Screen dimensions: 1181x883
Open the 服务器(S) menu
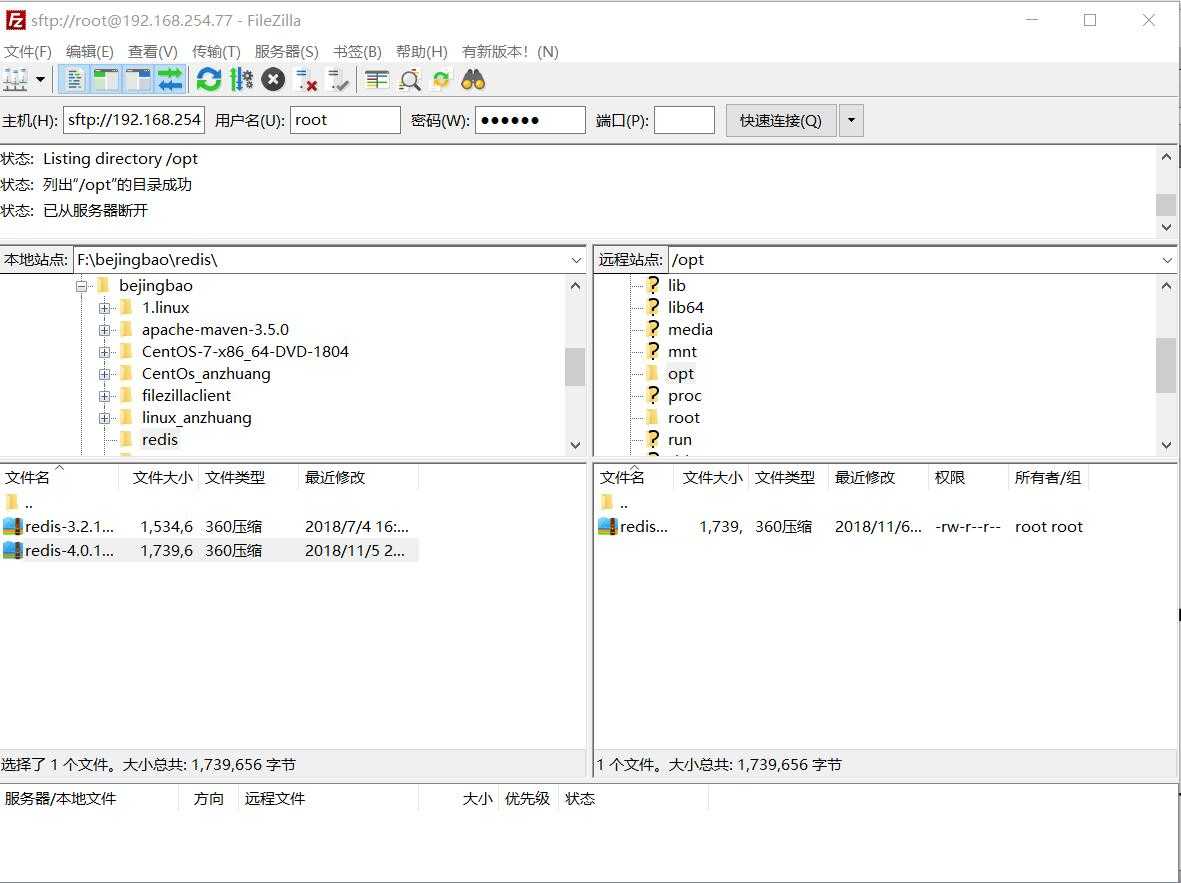pos(286,51)
